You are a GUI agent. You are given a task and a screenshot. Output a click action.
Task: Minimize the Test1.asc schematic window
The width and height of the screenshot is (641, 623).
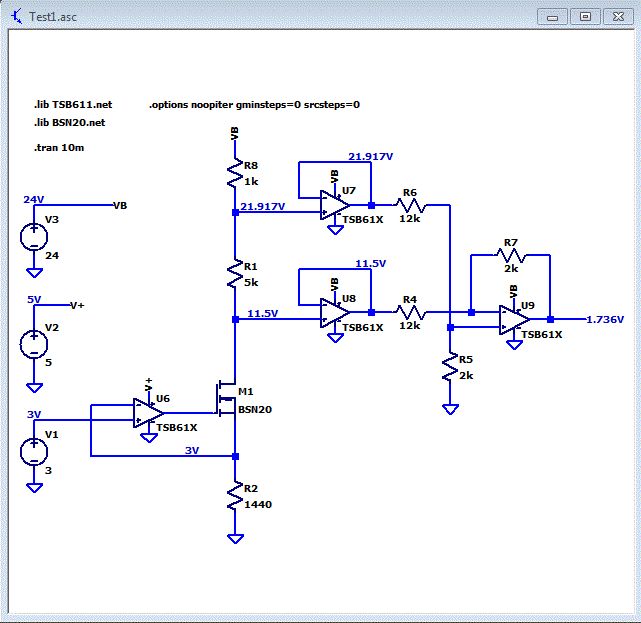[x=552, y=17]
